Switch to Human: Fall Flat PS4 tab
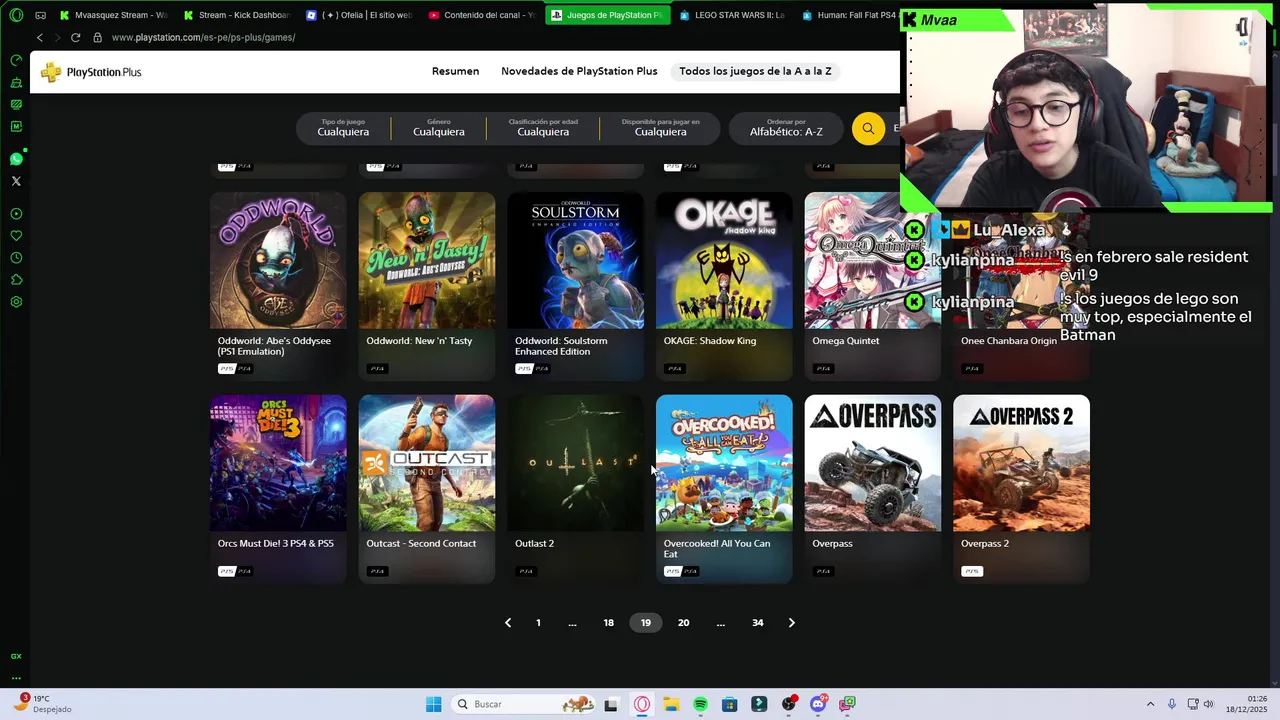 pyautogui.click(x=848, y=15)
